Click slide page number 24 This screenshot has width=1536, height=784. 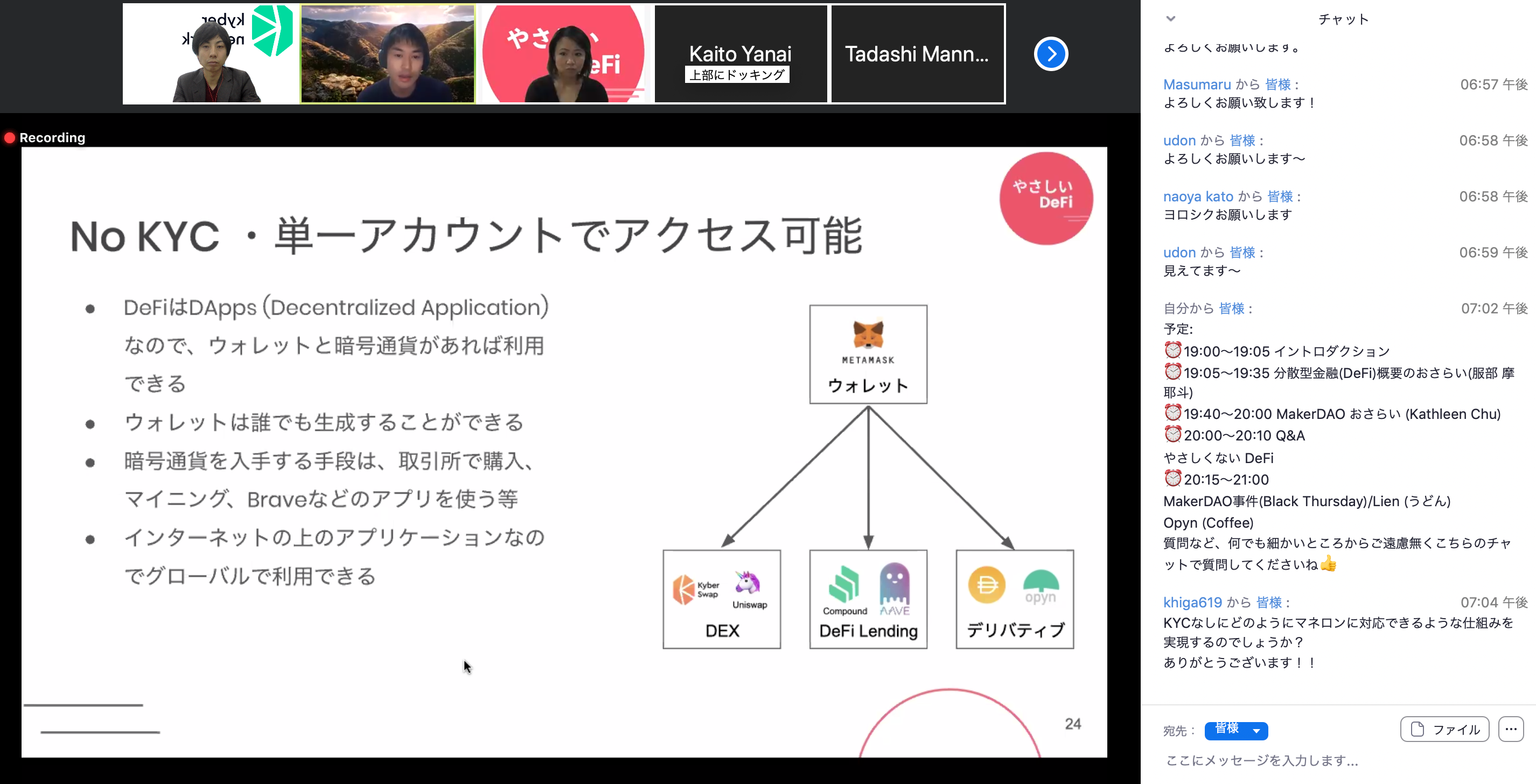tap(1073, 724)
